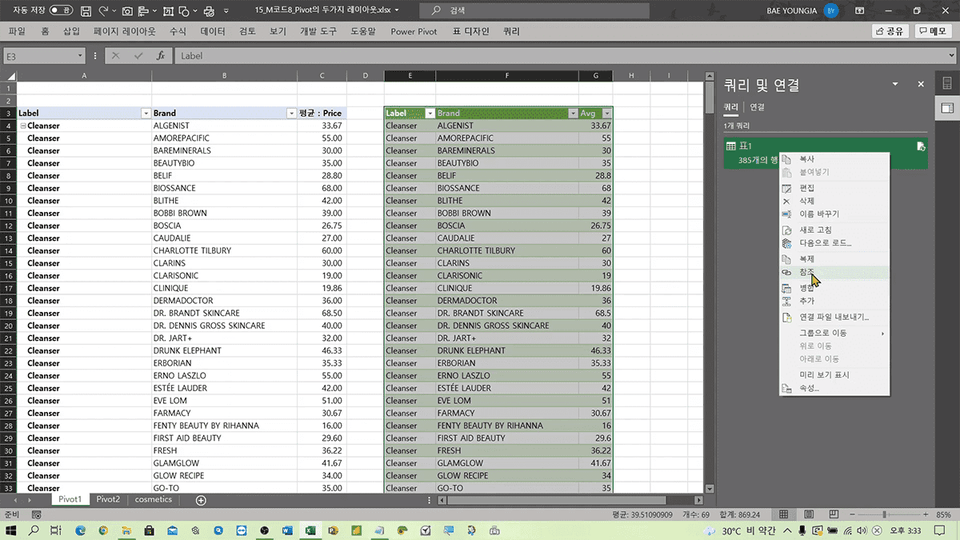The height and width of the screenshot is (540, 960).
Task: Open the 삽입 ribbon tab
Action: (x=71, y=31)
